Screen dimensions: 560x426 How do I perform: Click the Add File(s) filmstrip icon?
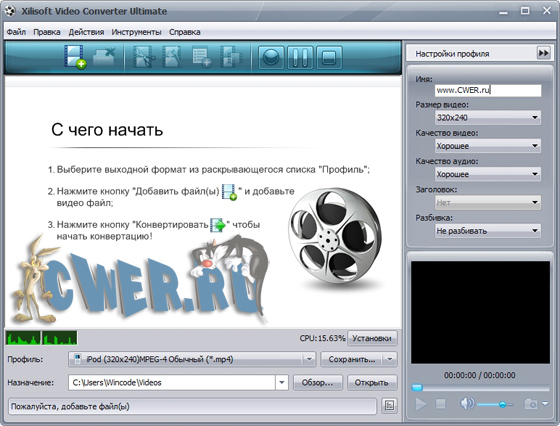(75, 56)
